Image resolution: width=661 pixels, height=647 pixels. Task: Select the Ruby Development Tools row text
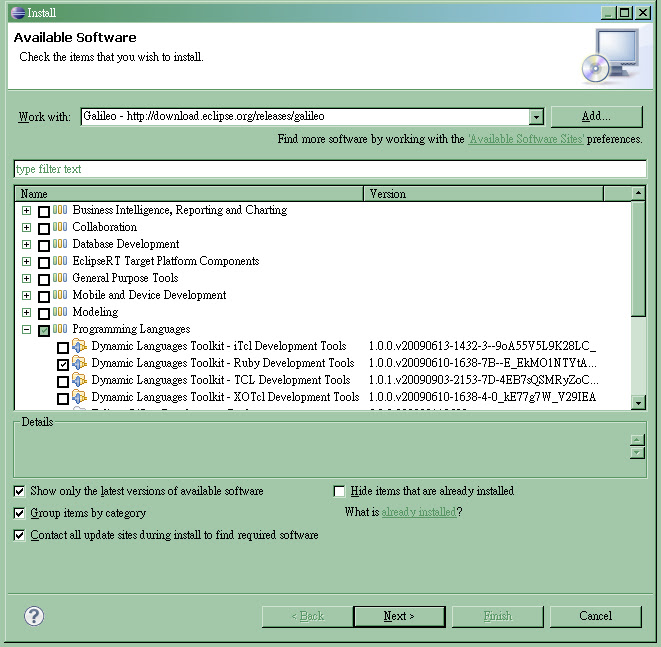pos(223,363)
